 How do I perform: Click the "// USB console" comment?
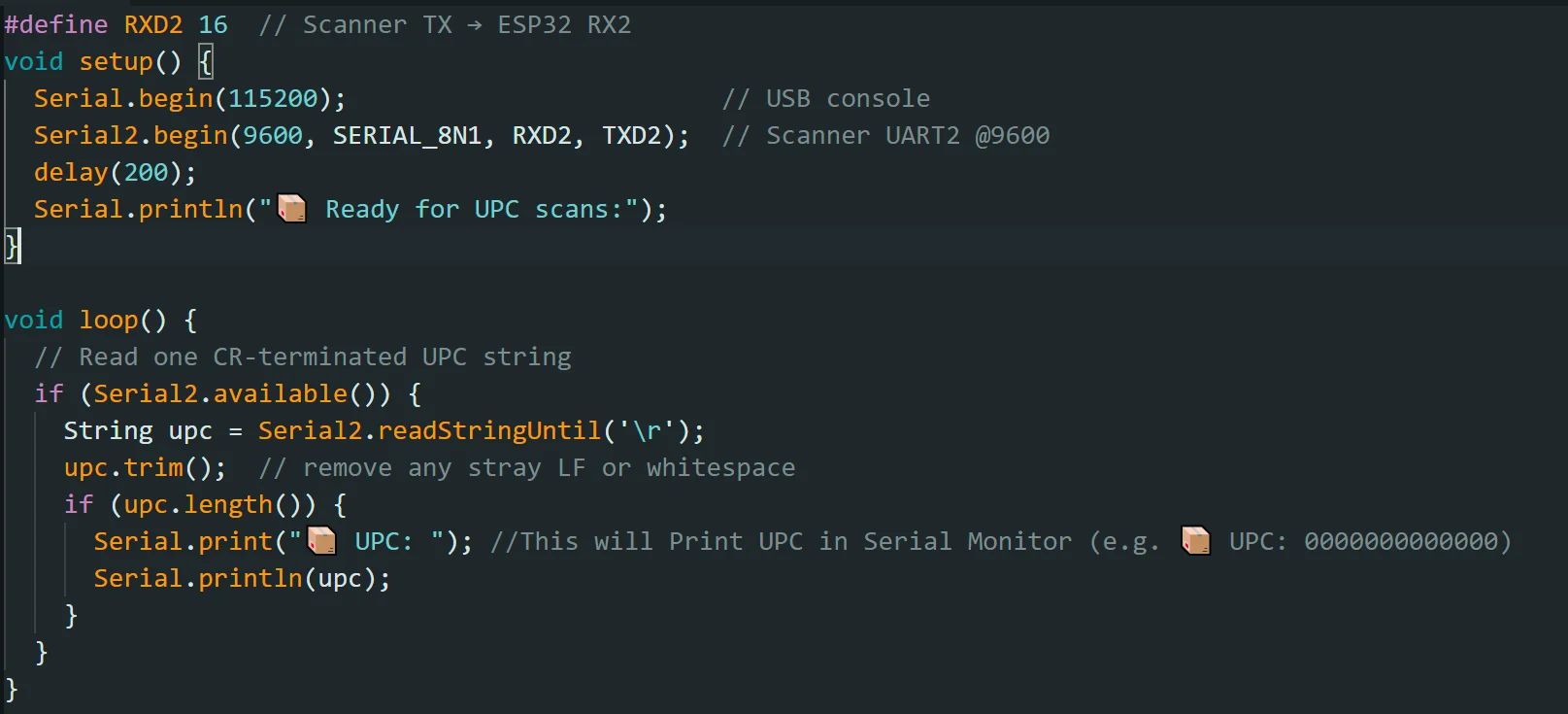[x=826, y=98]
